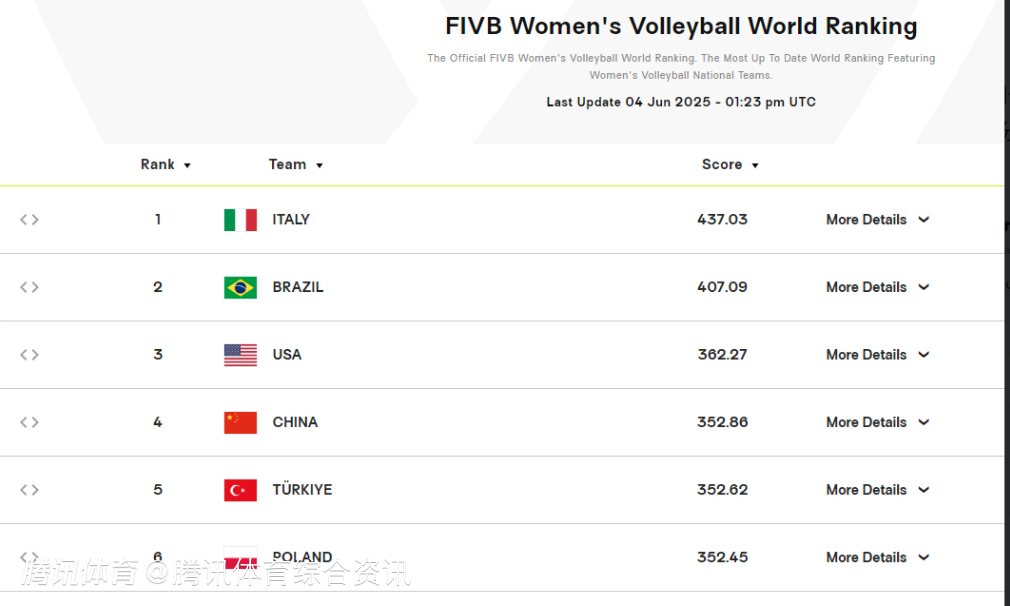
Task: Select the ITALY team name
Action: coord(291,220)
